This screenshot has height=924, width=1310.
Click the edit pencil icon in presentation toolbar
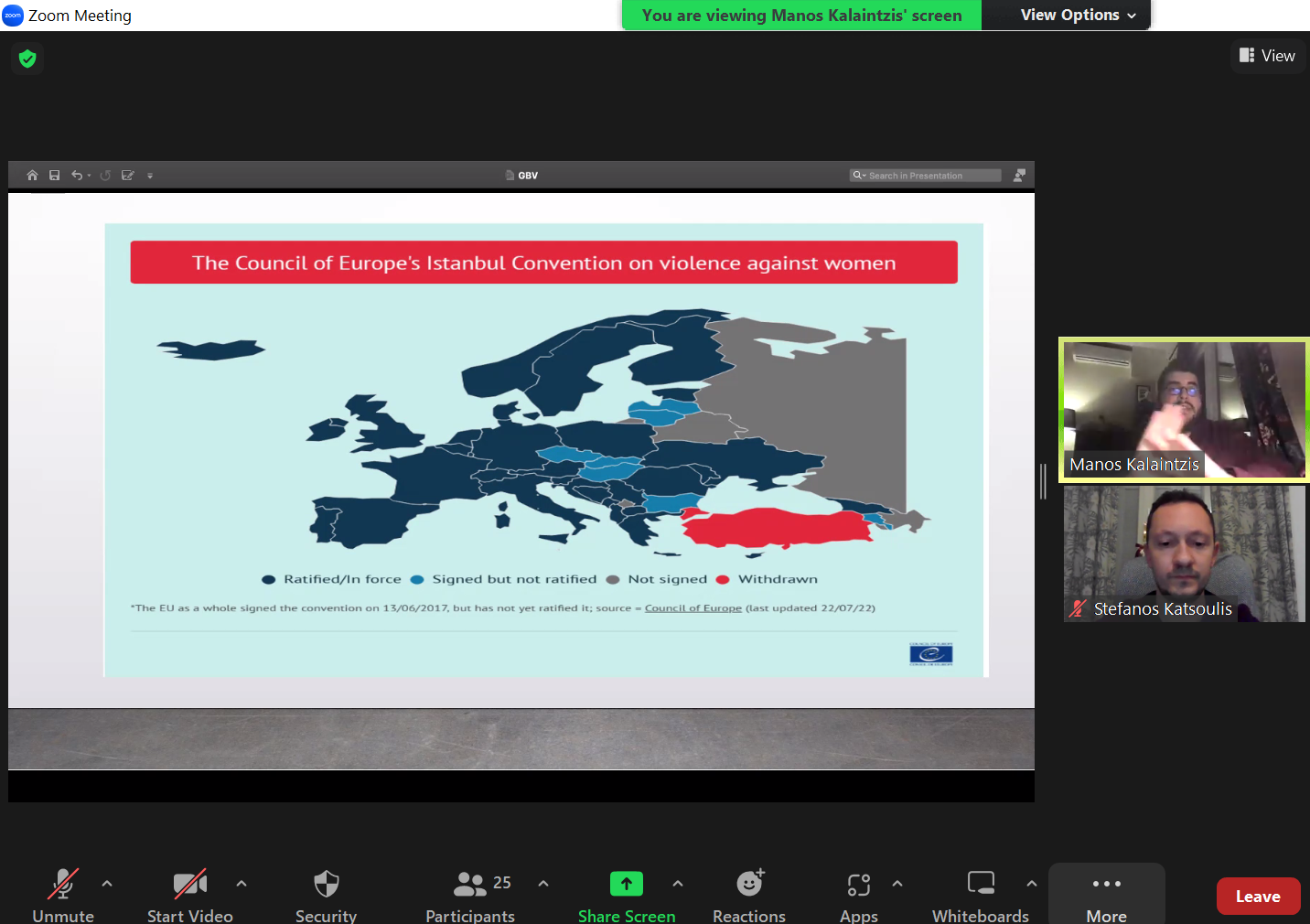point(128,175)
